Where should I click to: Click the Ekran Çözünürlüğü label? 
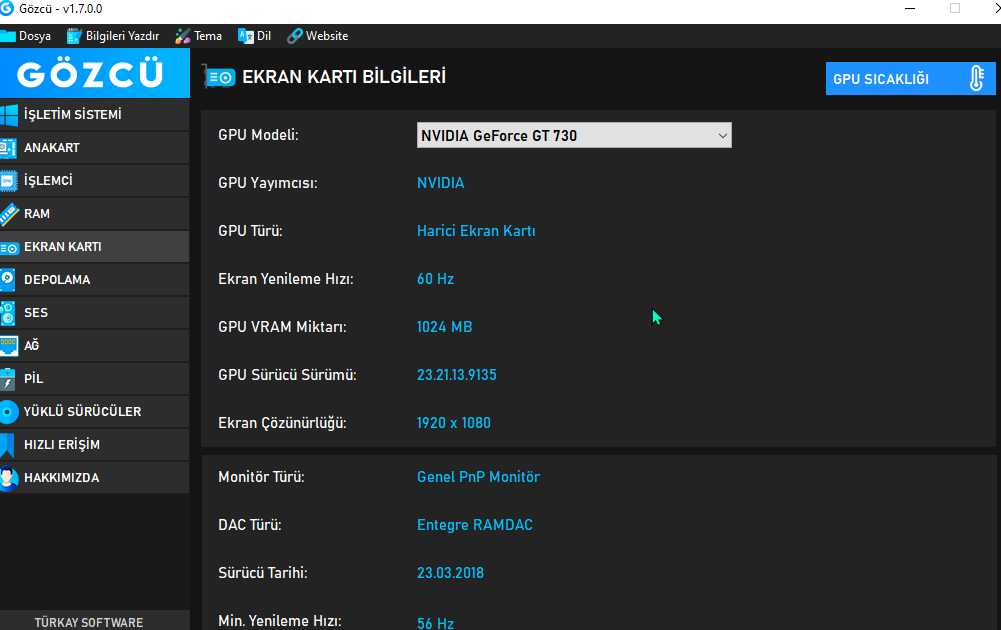(282, 423)
